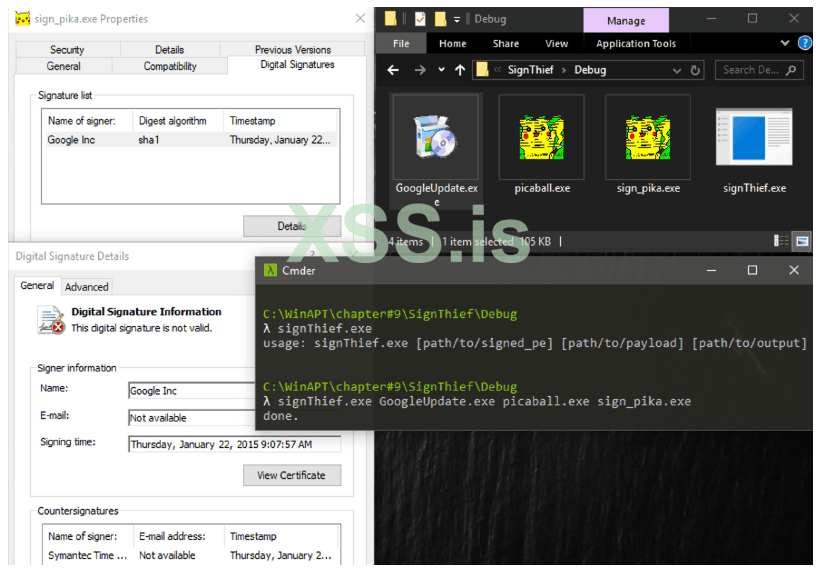The height and width of the screenshot is (568, 816).
Task: Open the Home ribbon tab
Action: point(452,44)
